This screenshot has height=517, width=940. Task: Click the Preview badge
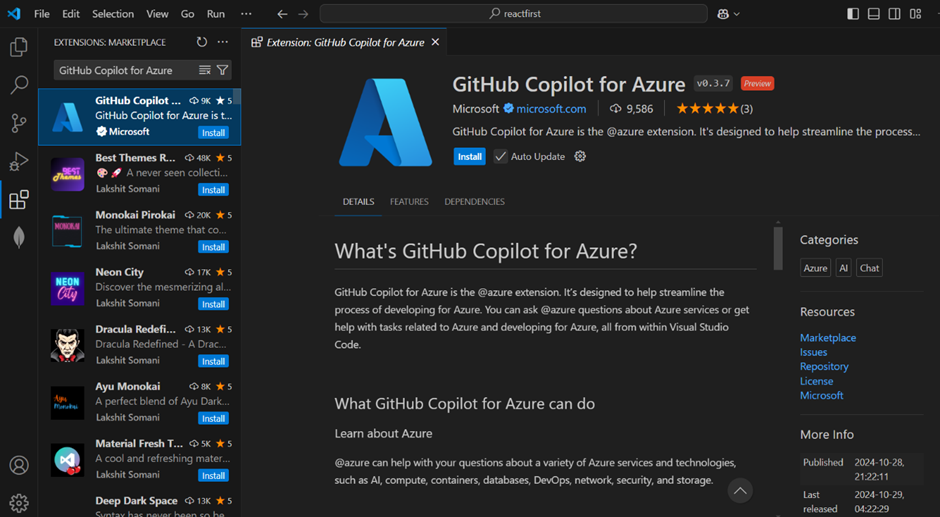[757, 83]
